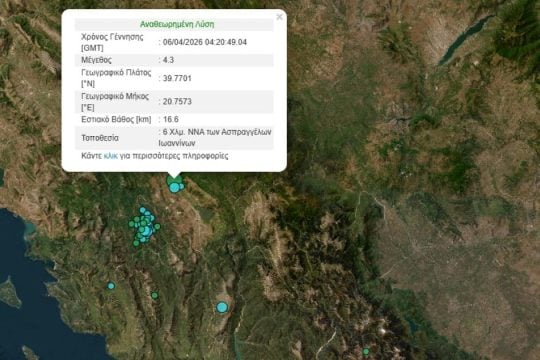Select the green marker east of the coastal cyan marker
This screenshot has width=540, height=360.
click(155, 295)
